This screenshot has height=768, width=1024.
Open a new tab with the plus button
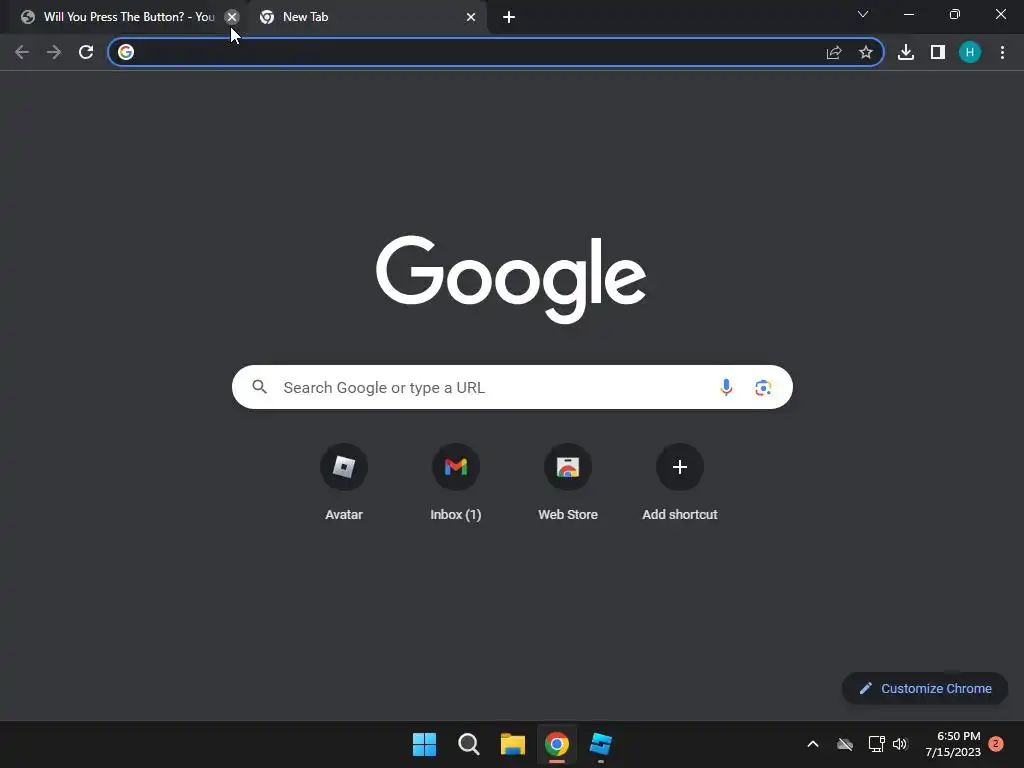509,17
